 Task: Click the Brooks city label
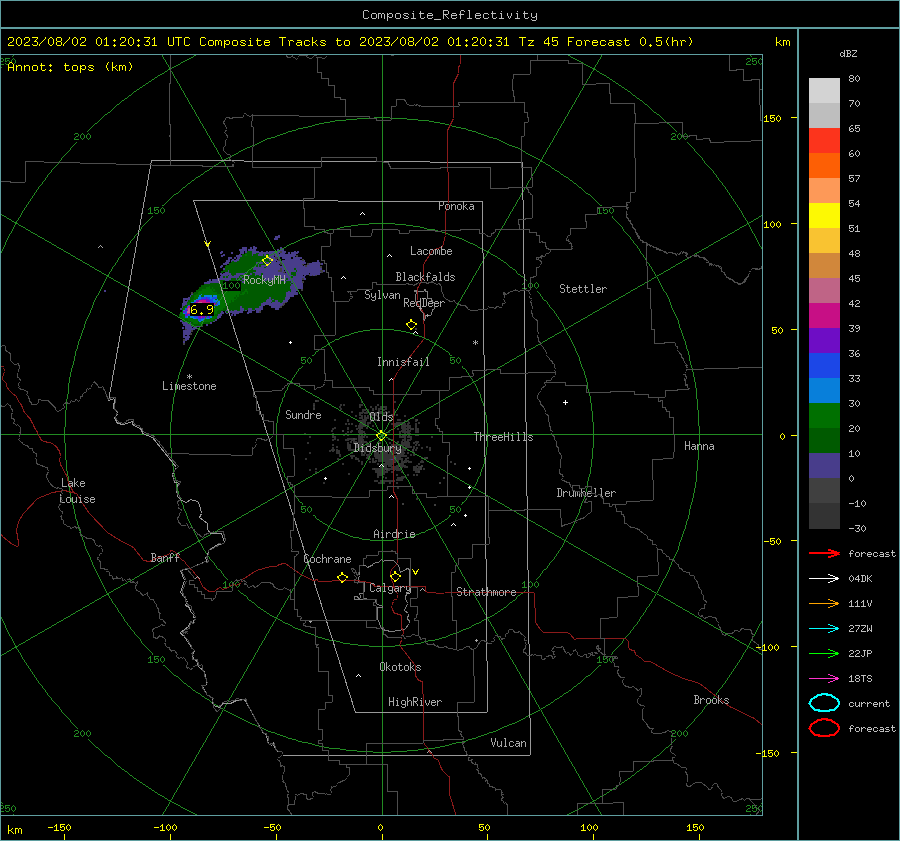click(711, 700)
